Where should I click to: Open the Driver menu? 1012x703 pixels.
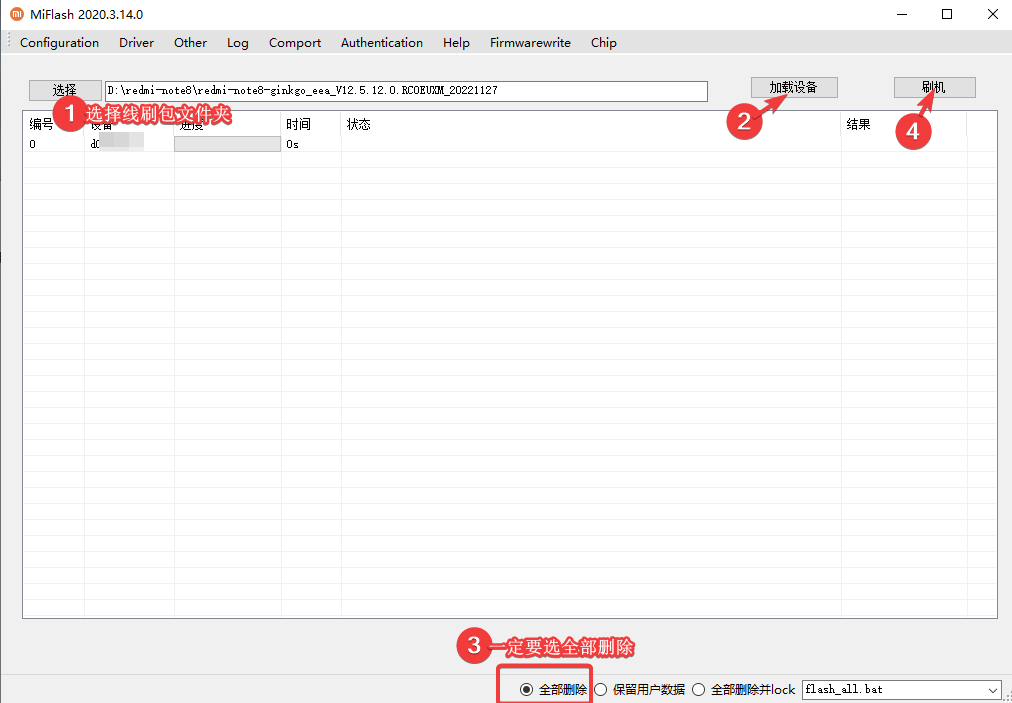[x=136, y=43]
